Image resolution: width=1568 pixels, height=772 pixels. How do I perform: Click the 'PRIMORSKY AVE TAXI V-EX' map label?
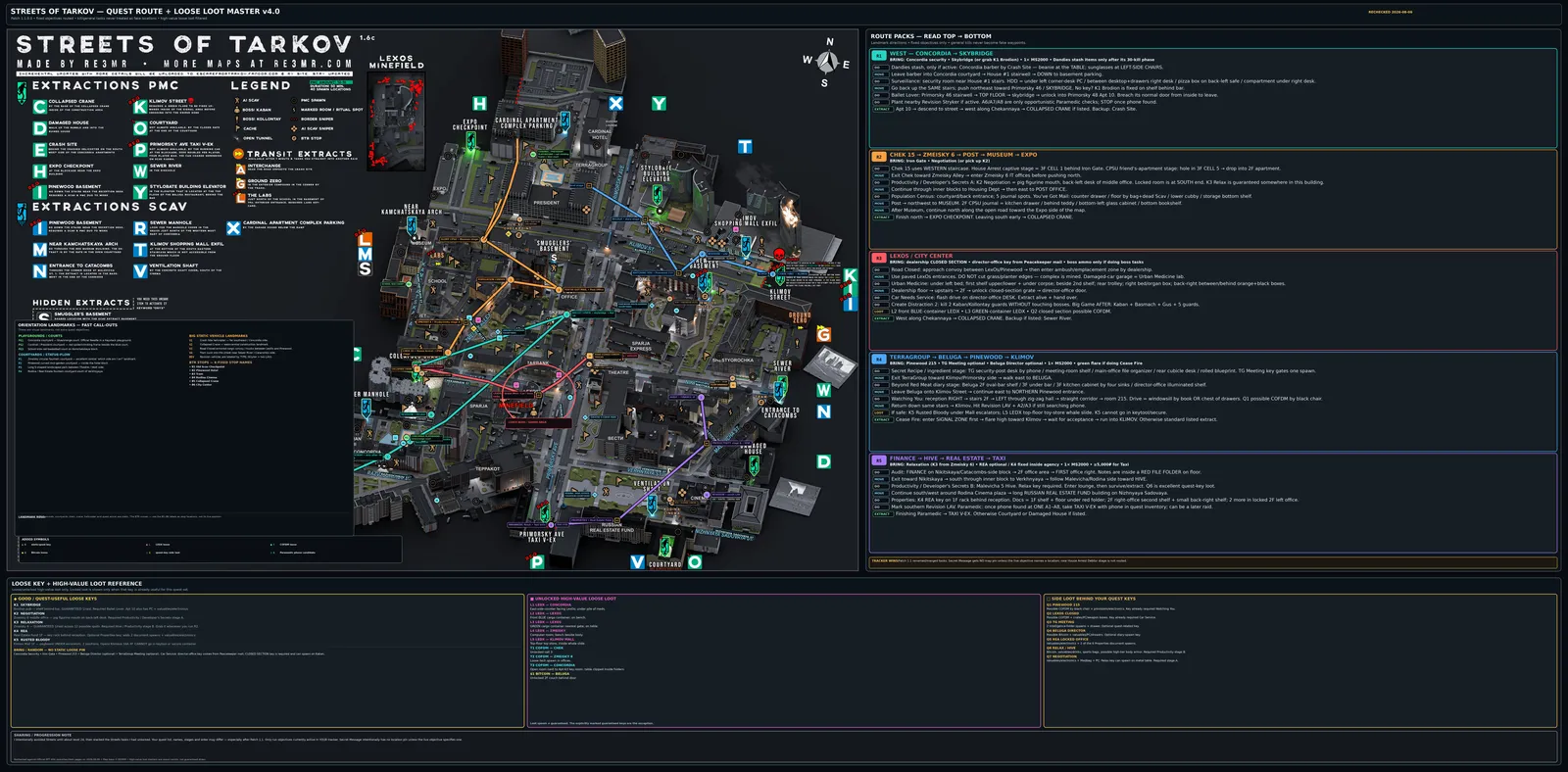click(x=542, y=537)
